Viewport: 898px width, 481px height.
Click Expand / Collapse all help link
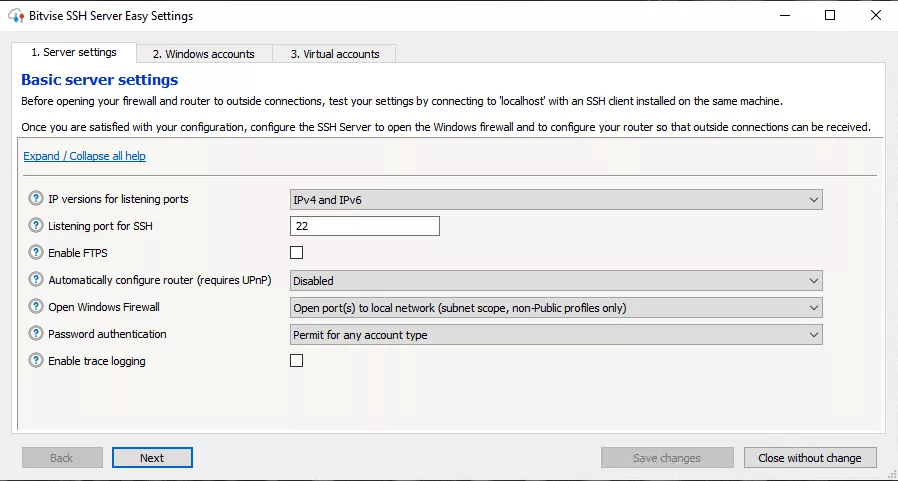85,156
